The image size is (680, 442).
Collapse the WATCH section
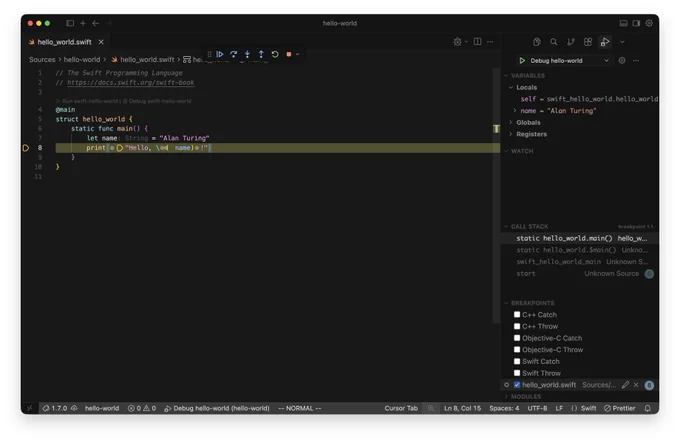pos(506,151)
